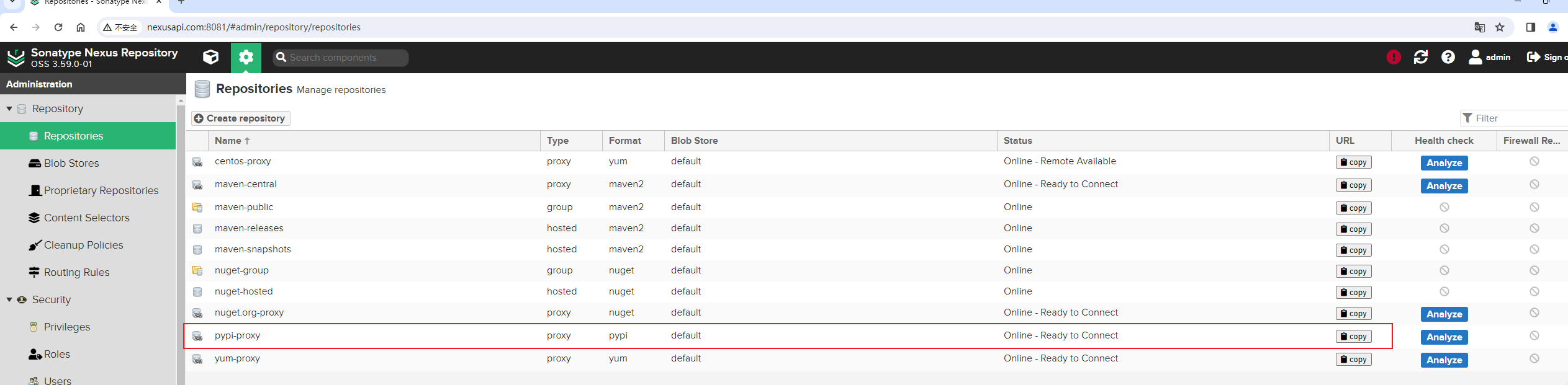Click the Sign out button
The width and height of the screenshot is (1568, 385).
click(1547, 57)
